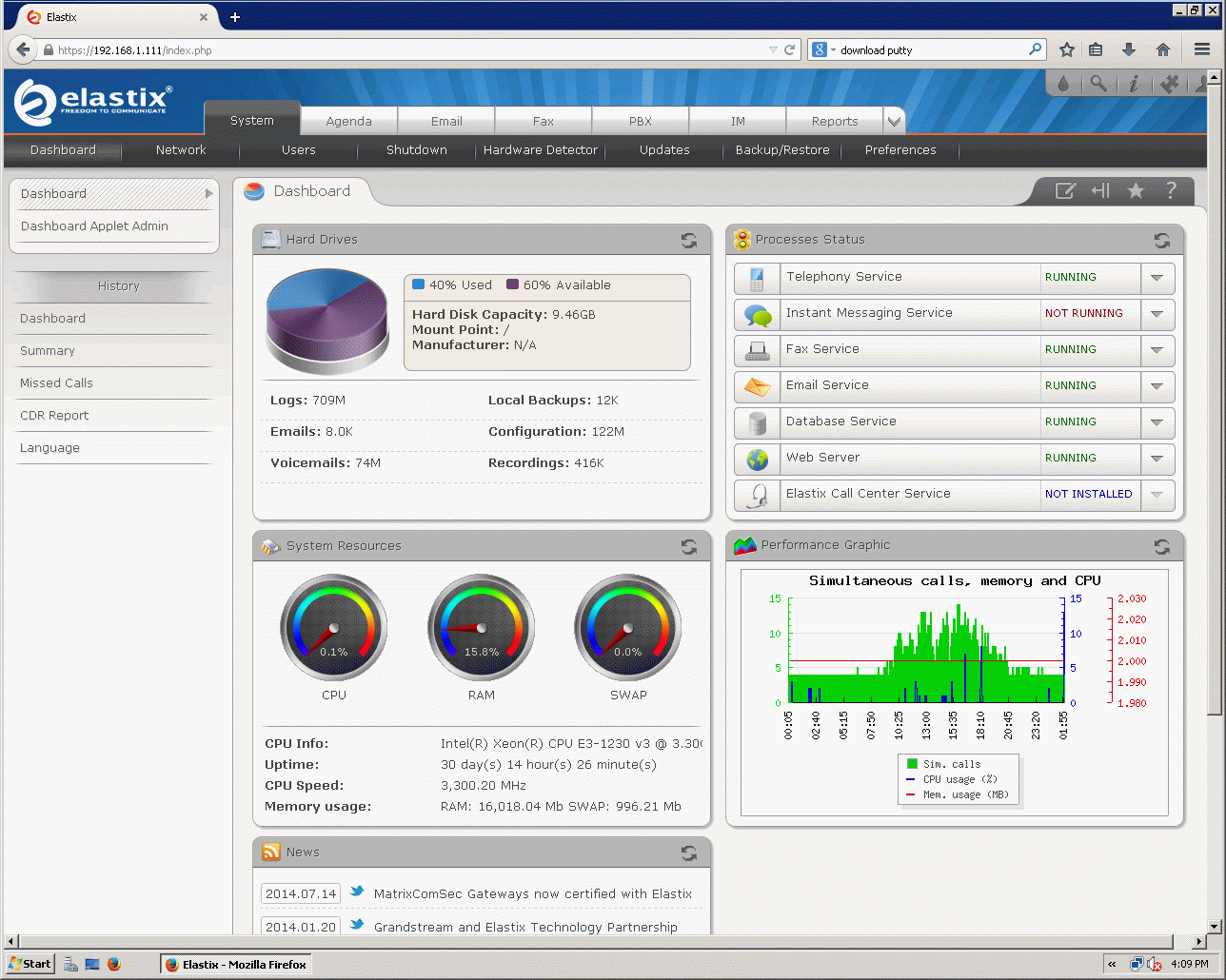Expand Web Server options dropdown
Image resolution: width=1226 pixels, height=980 pixels.
coord(1157,459)
